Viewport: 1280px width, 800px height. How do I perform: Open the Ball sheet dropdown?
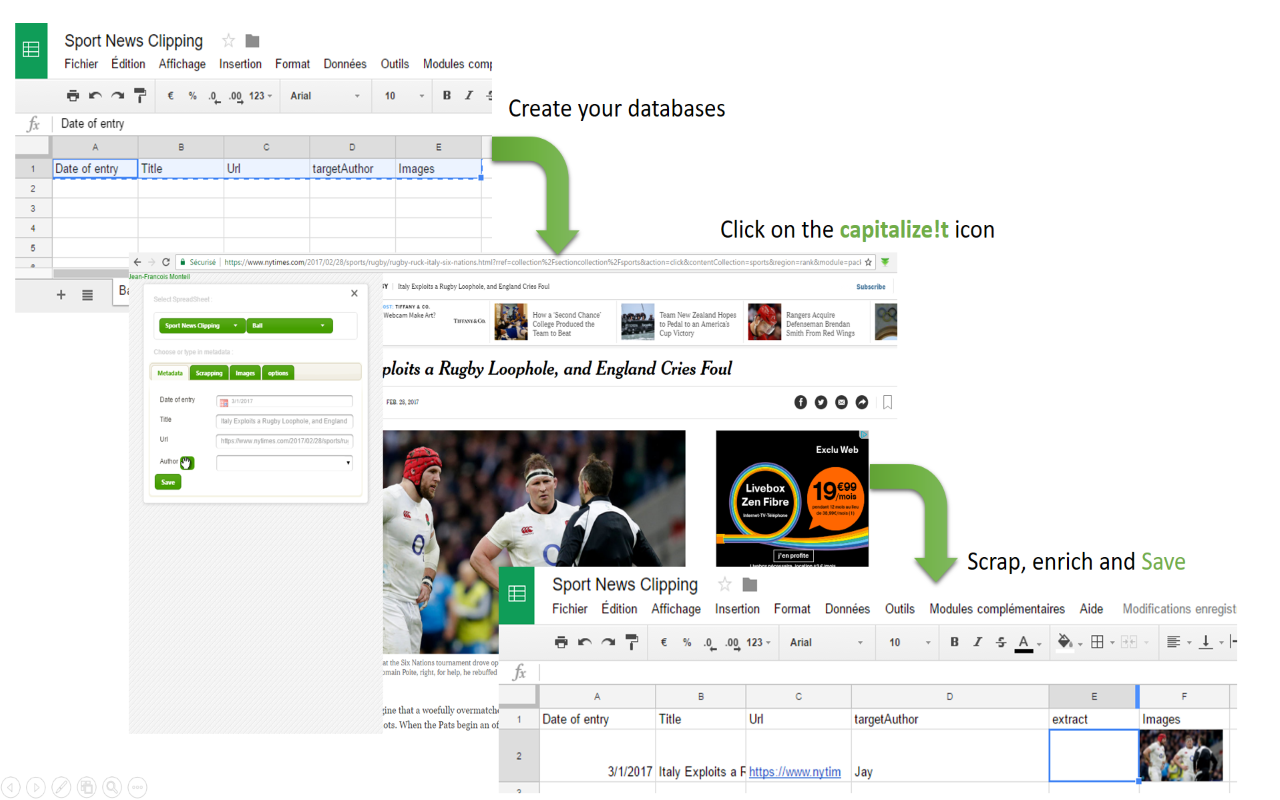pos(289,326)
